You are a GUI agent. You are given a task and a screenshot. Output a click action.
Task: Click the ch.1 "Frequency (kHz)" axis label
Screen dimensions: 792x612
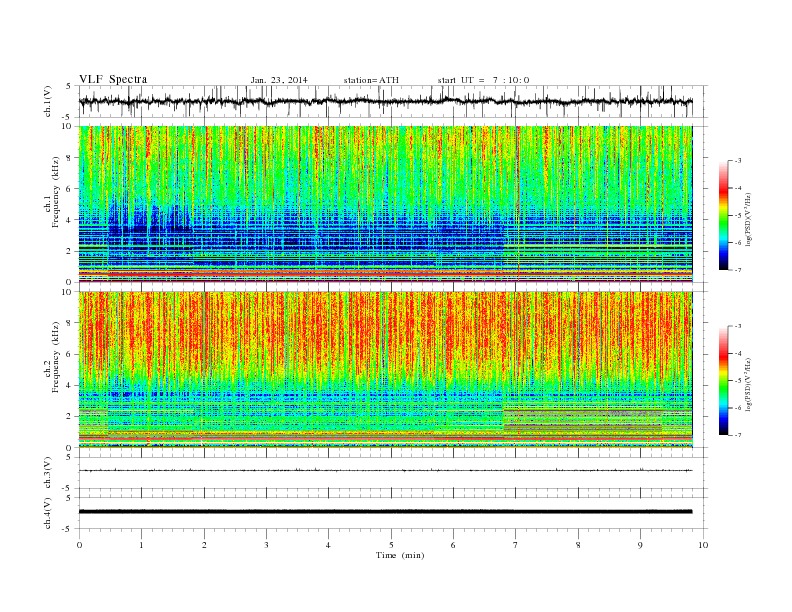pos(55,192)
